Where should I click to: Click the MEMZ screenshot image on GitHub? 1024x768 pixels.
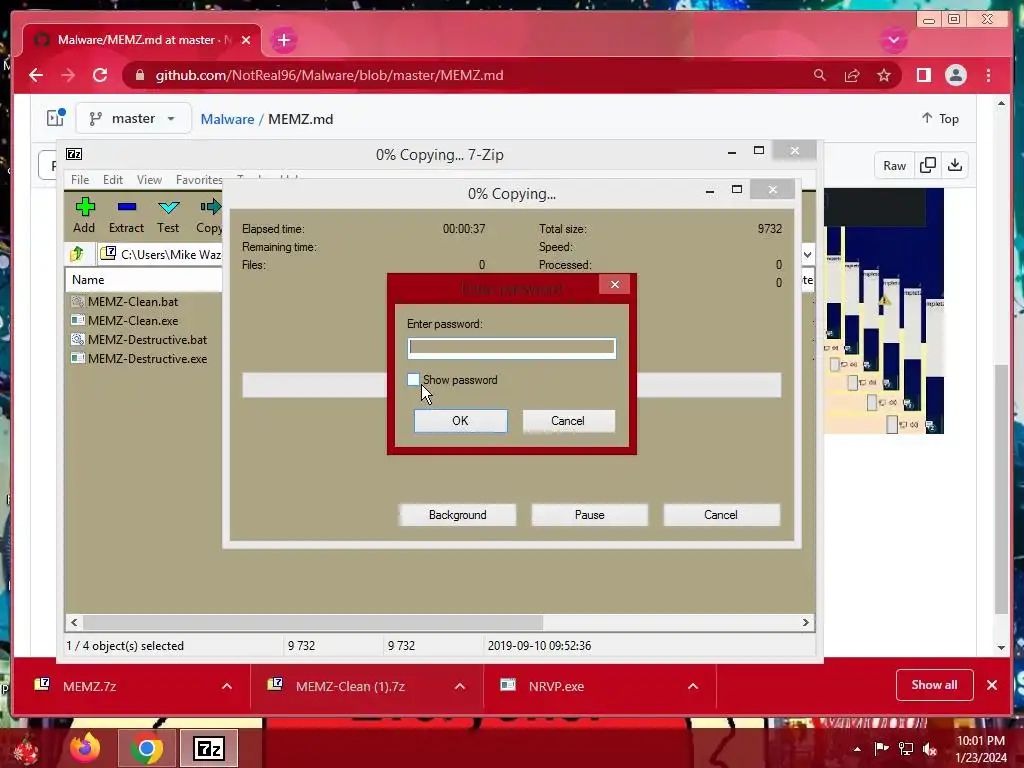884,311
